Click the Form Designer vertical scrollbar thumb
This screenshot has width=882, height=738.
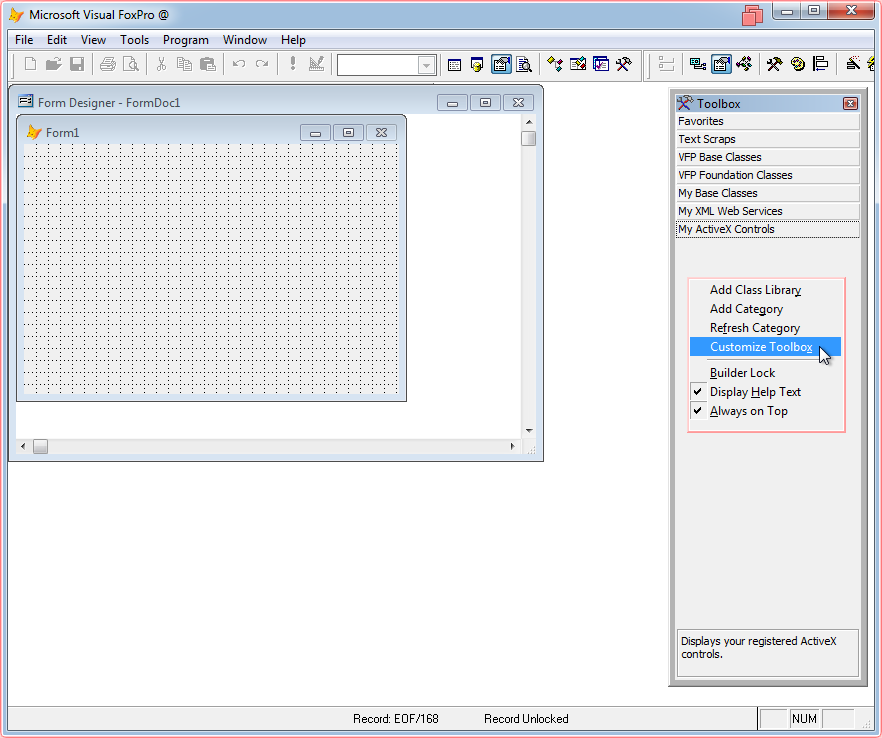pos(529,138)
